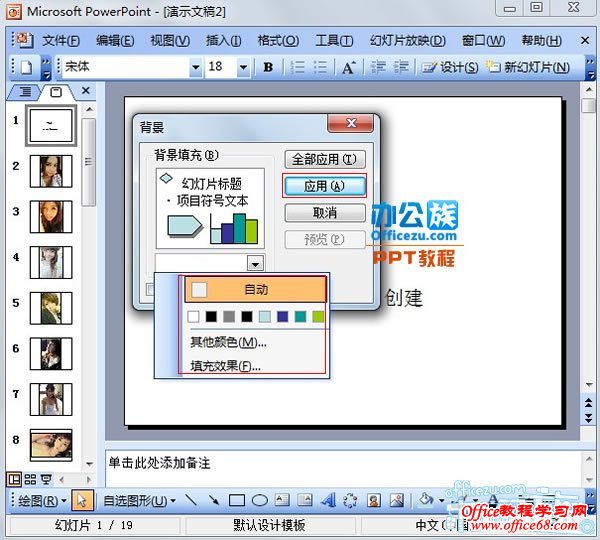Open the font size dropdown arrow

click(x=245, y=68)
